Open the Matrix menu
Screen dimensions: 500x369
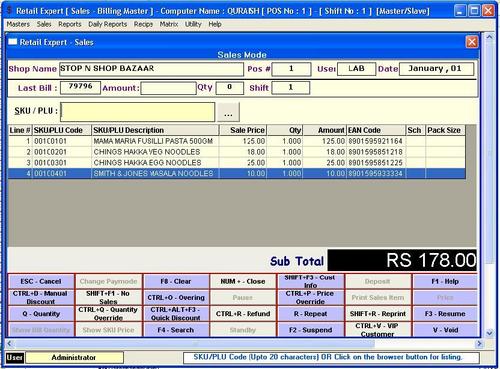[169, 24]
